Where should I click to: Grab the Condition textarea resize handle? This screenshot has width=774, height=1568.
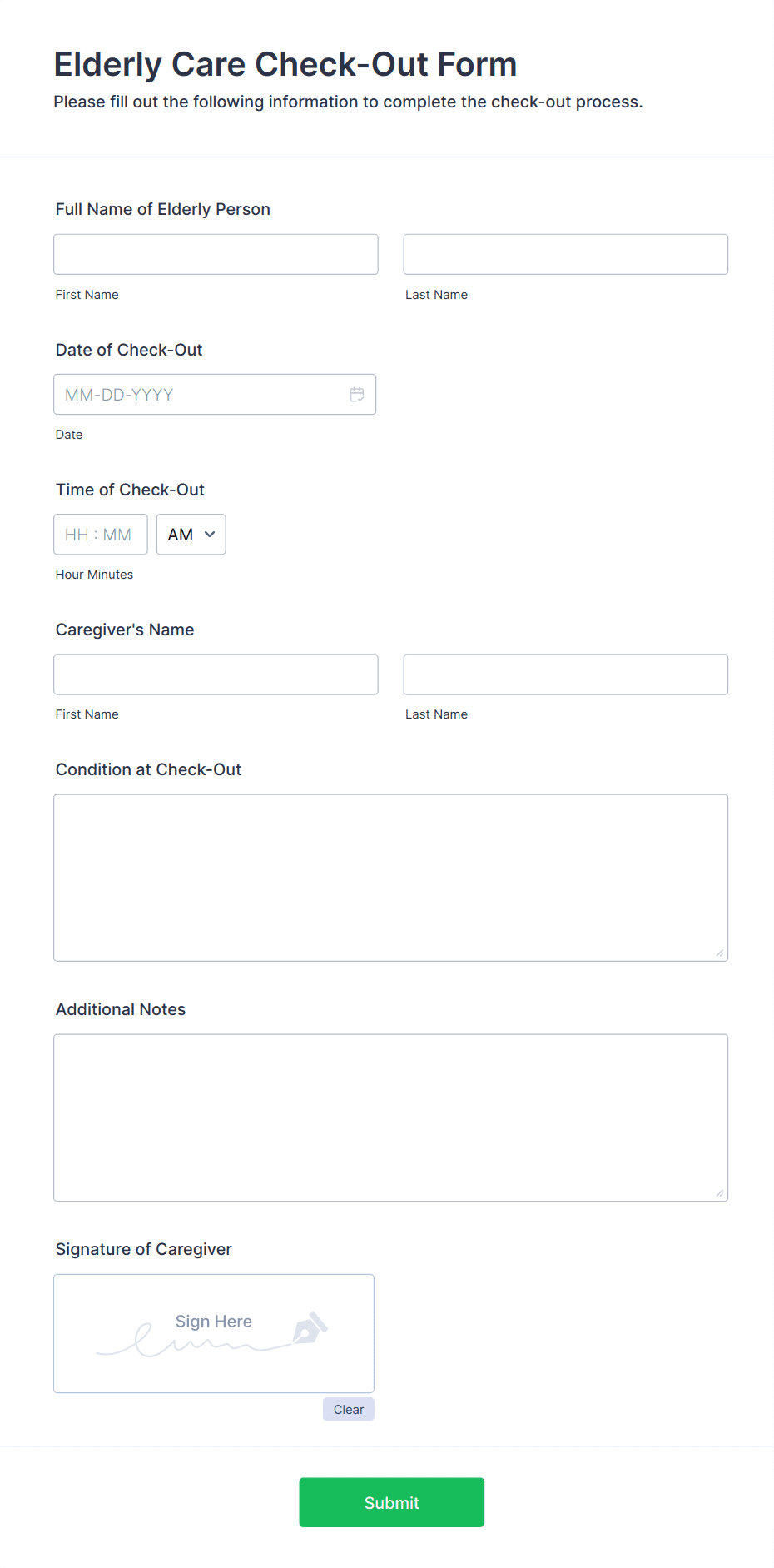coord(720,953)
